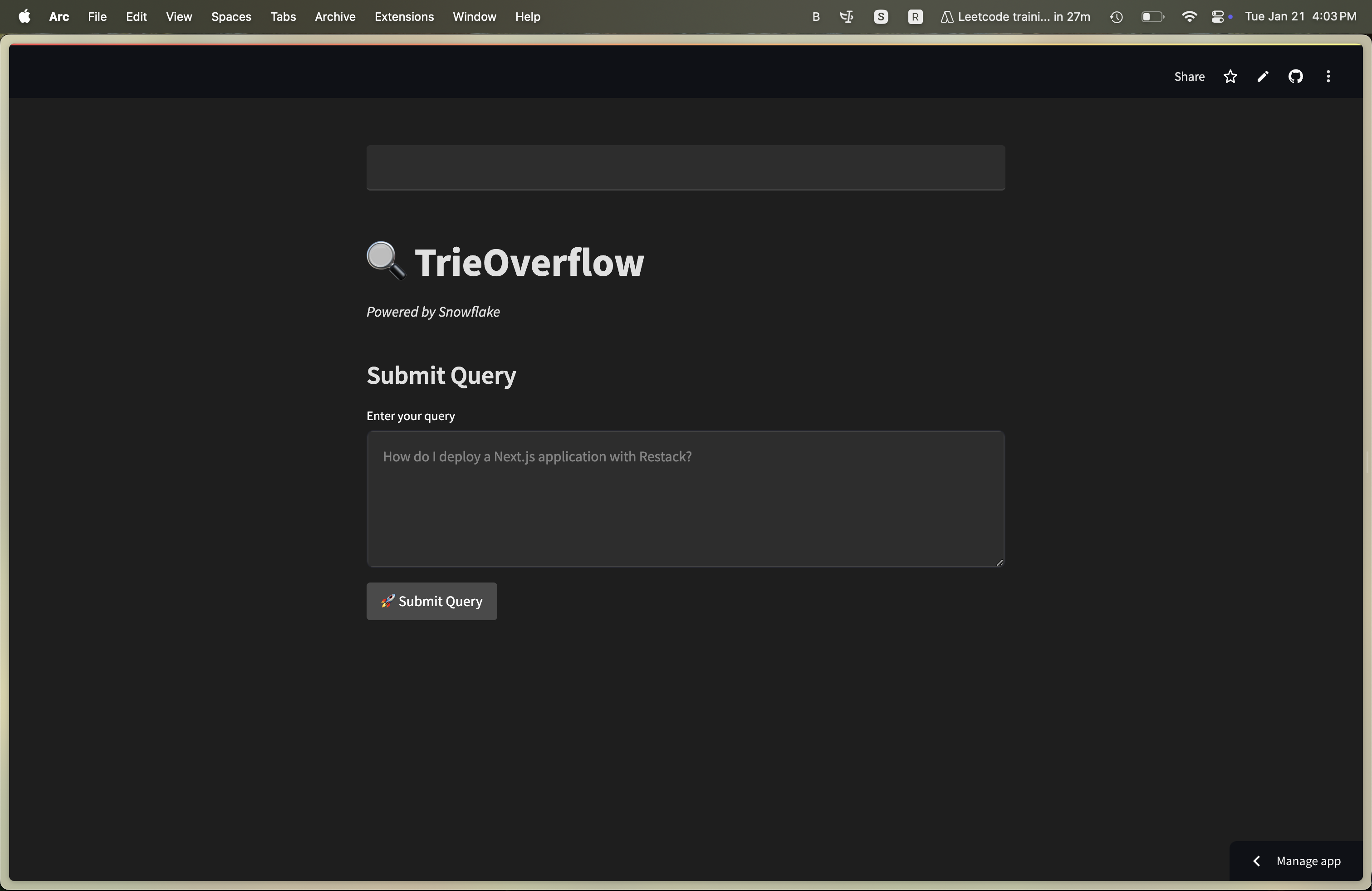Image resolution: width=1372 pixels, height=891 pixels.
Task: Click the star favorite icon
Action: [x=1230, y=77]
